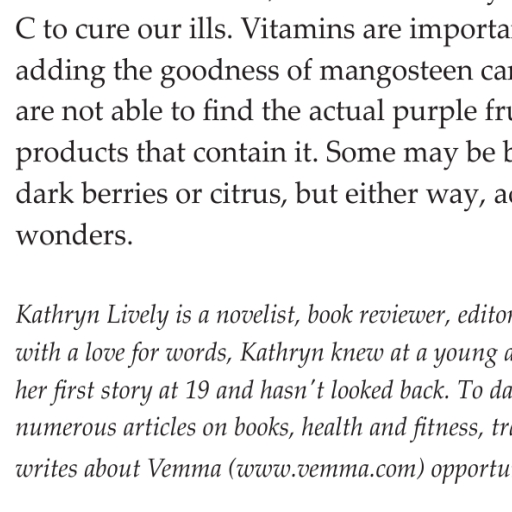
Task: Click the author name Kathryn Lively
Action: 93,316
